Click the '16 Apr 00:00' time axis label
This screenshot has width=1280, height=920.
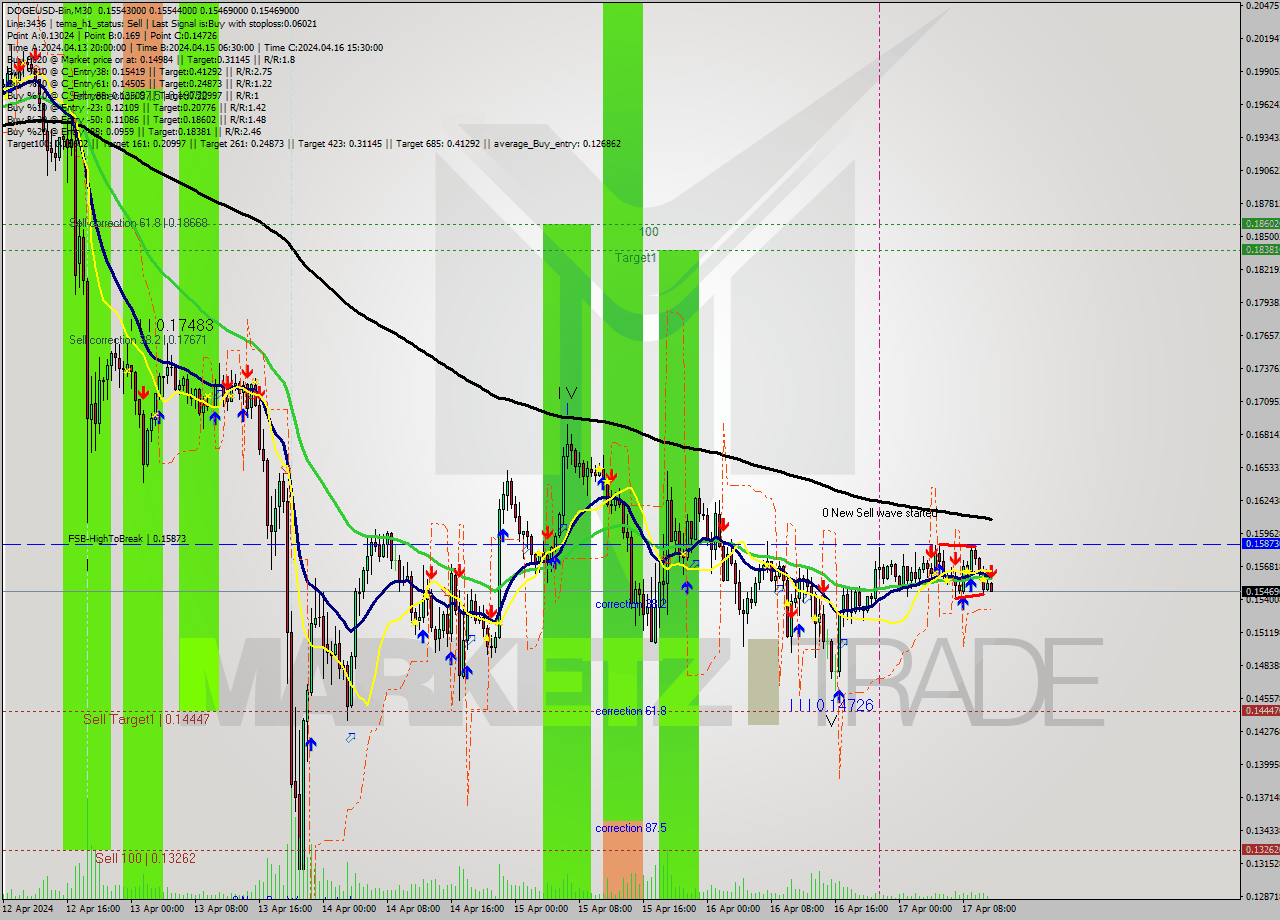[733, 909]
